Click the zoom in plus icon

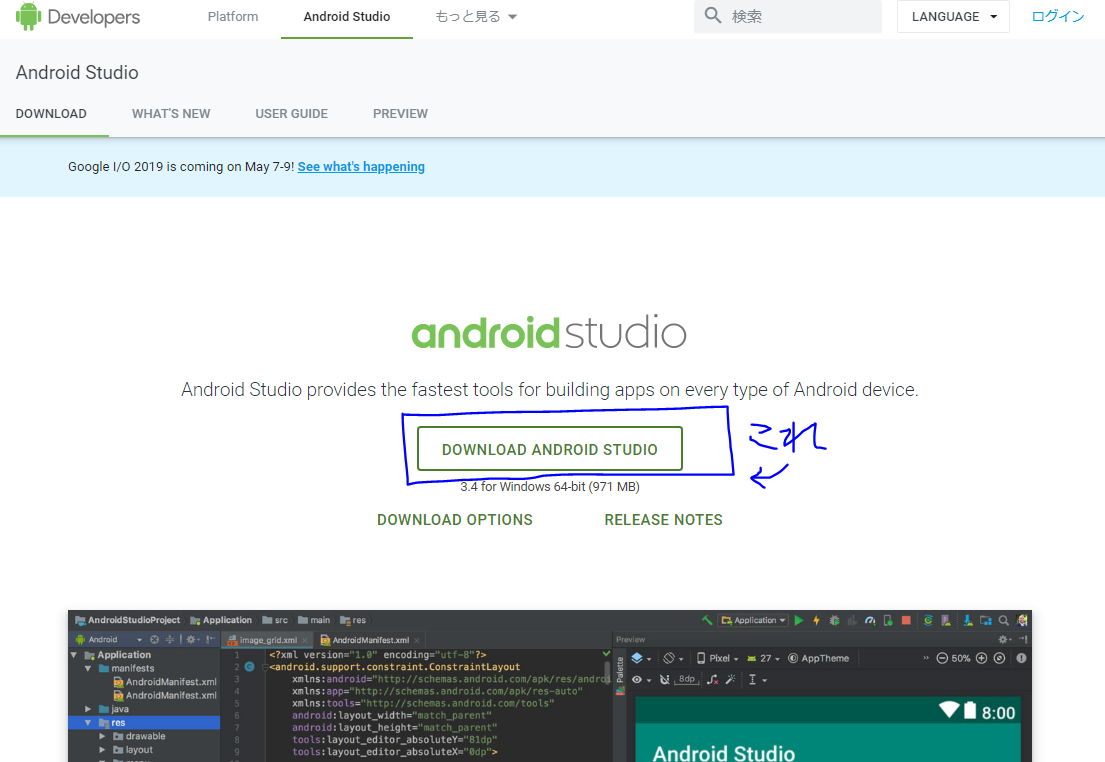(x=981, y=658)
